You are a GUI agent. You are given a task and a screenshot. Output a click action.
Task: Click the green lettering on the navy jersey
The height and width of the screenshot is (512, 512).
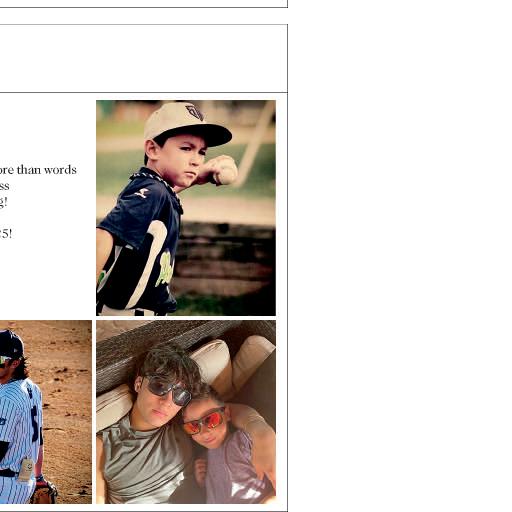164,269
